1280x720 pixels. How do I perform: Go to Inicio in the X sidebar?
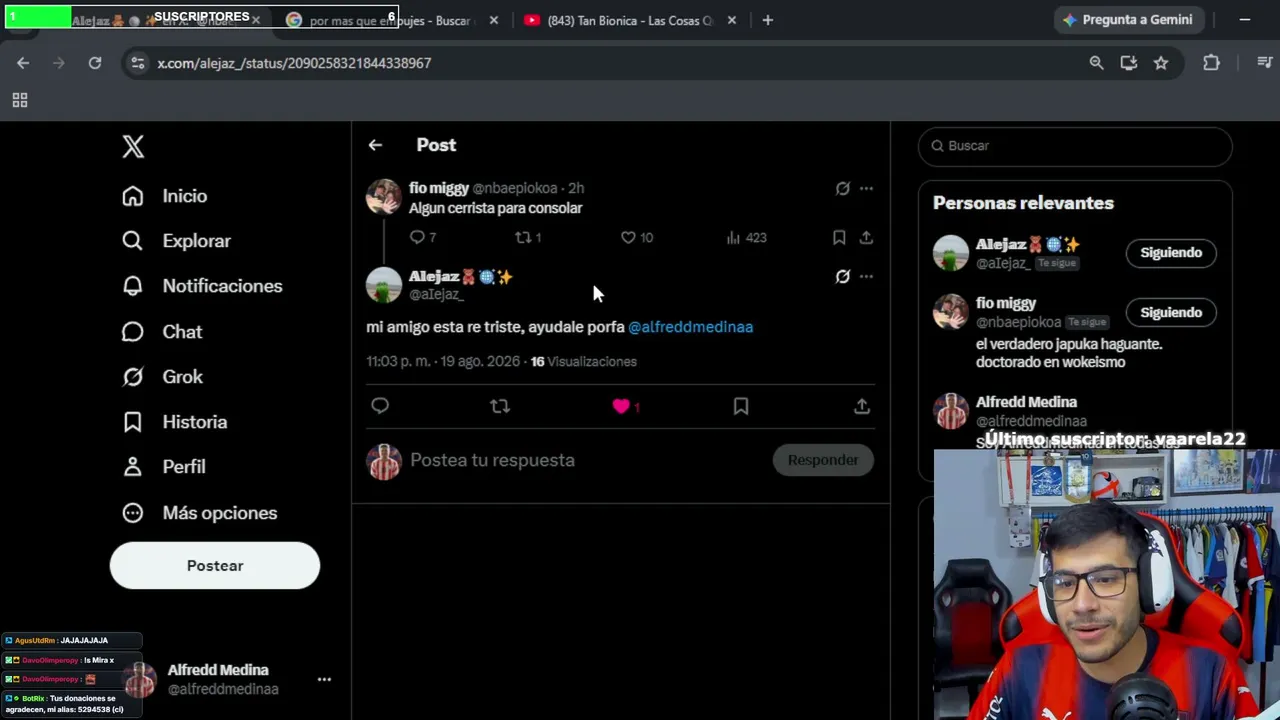[x=165, y=196]
